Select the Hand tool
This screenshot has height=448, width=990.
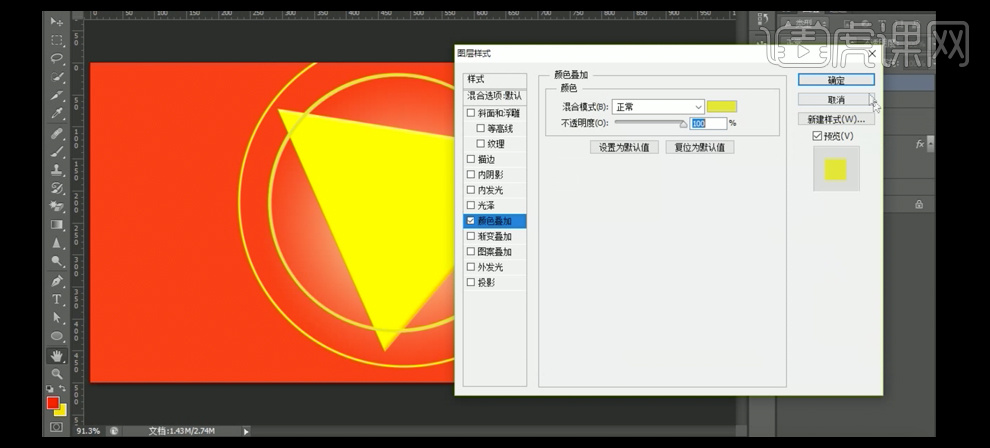click(57, 356)
